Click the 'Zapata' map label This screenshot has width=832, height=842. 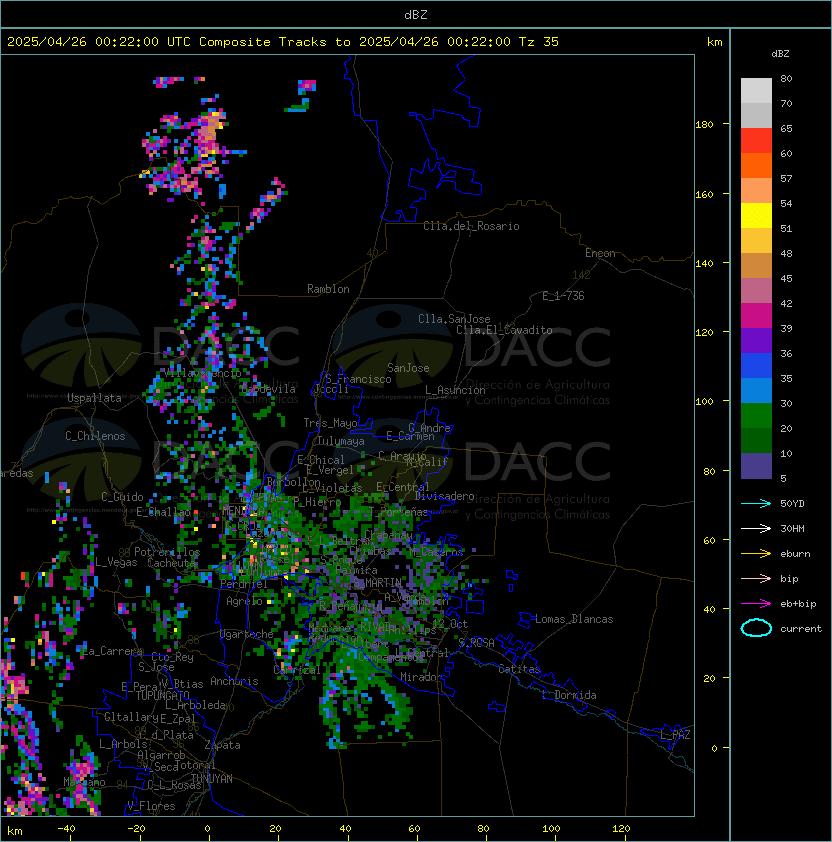point(222,745)
